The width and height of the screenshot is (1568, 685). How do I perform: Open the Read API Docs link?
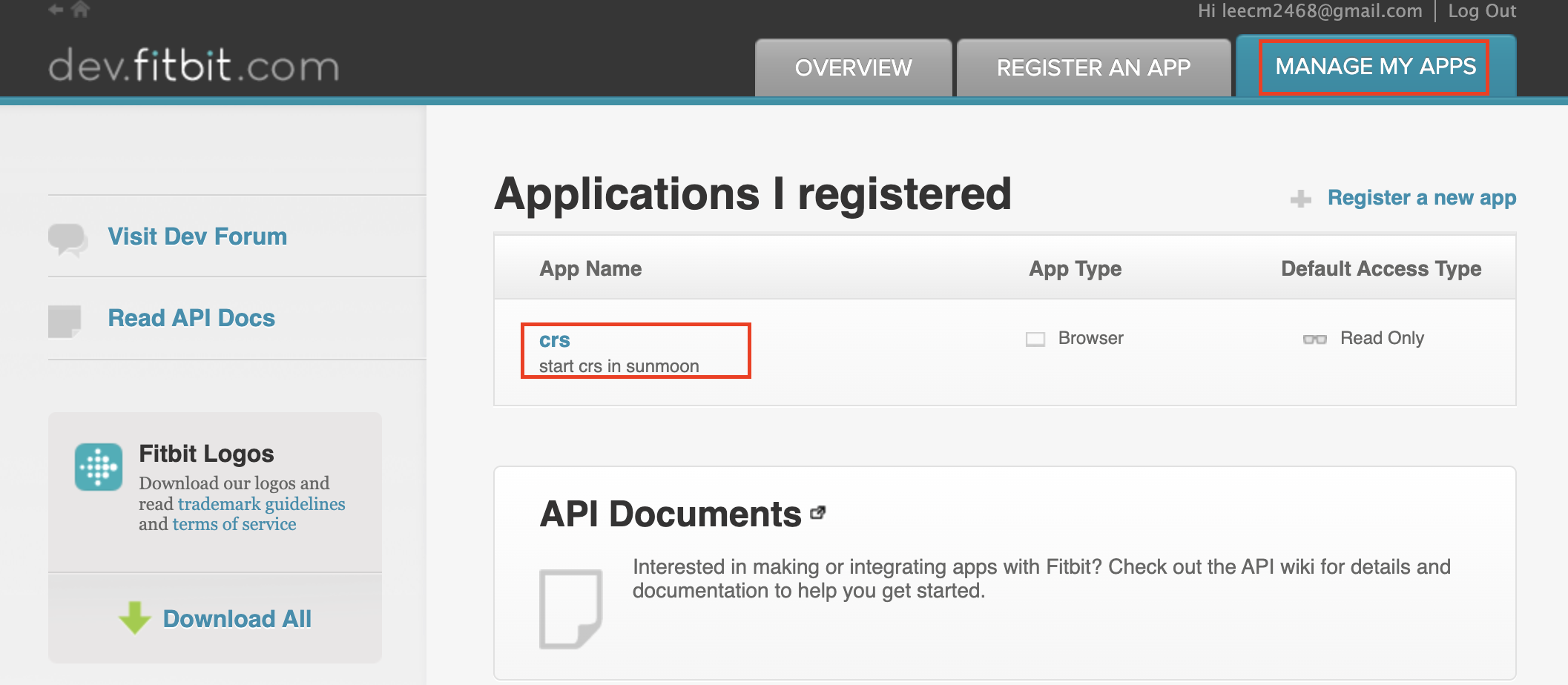click(191, 318)
